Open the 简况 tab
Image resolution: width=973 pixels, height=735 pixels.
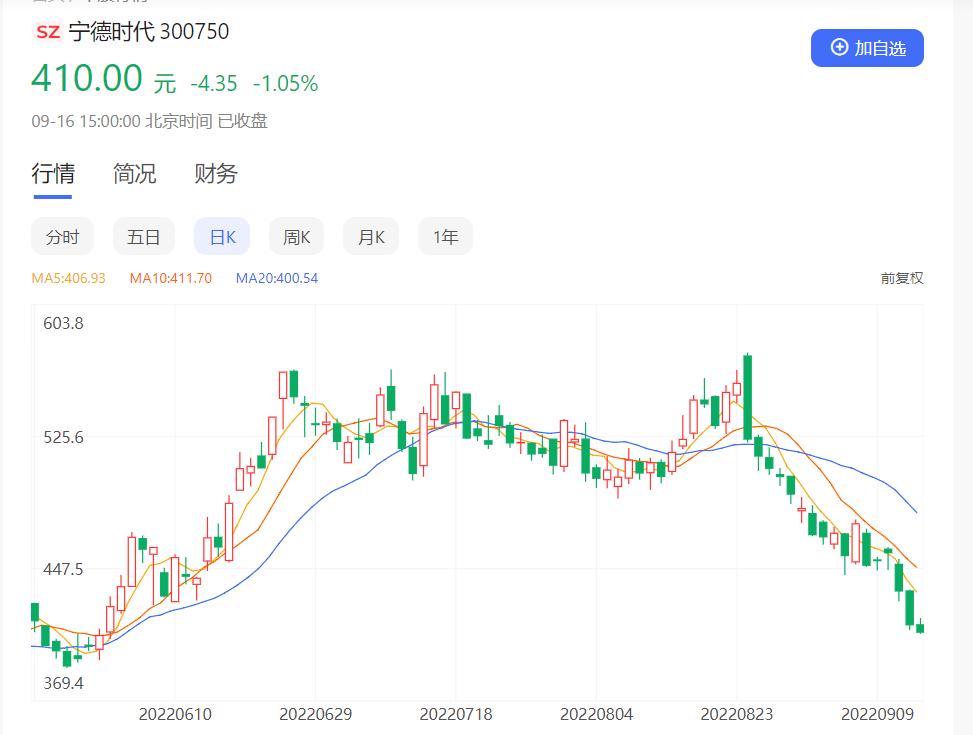(134, 174)
